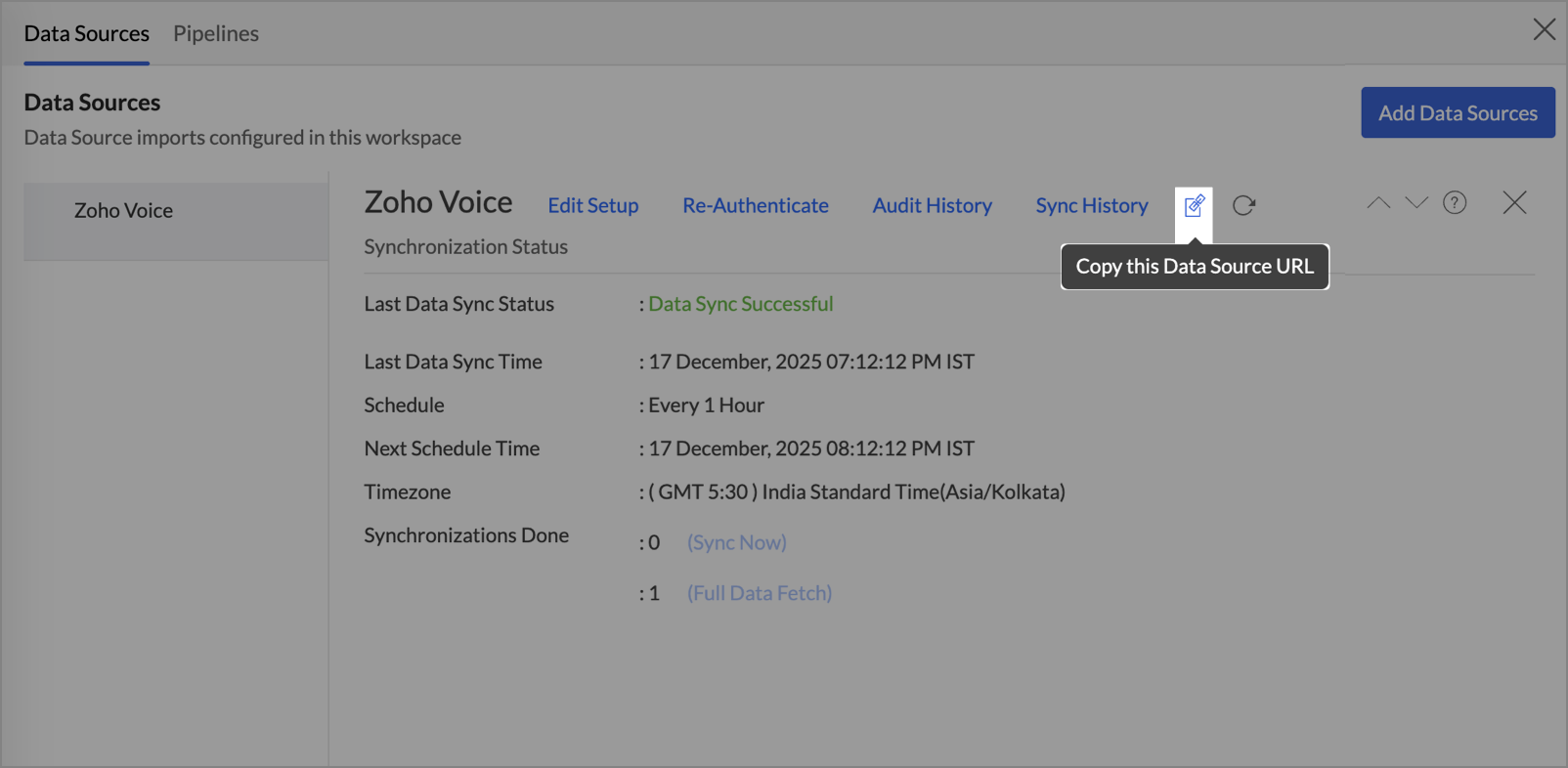Select Zoho Voice in the left sidebar list
This screenshot has height=768, width=1568.
tap(124, 210)
